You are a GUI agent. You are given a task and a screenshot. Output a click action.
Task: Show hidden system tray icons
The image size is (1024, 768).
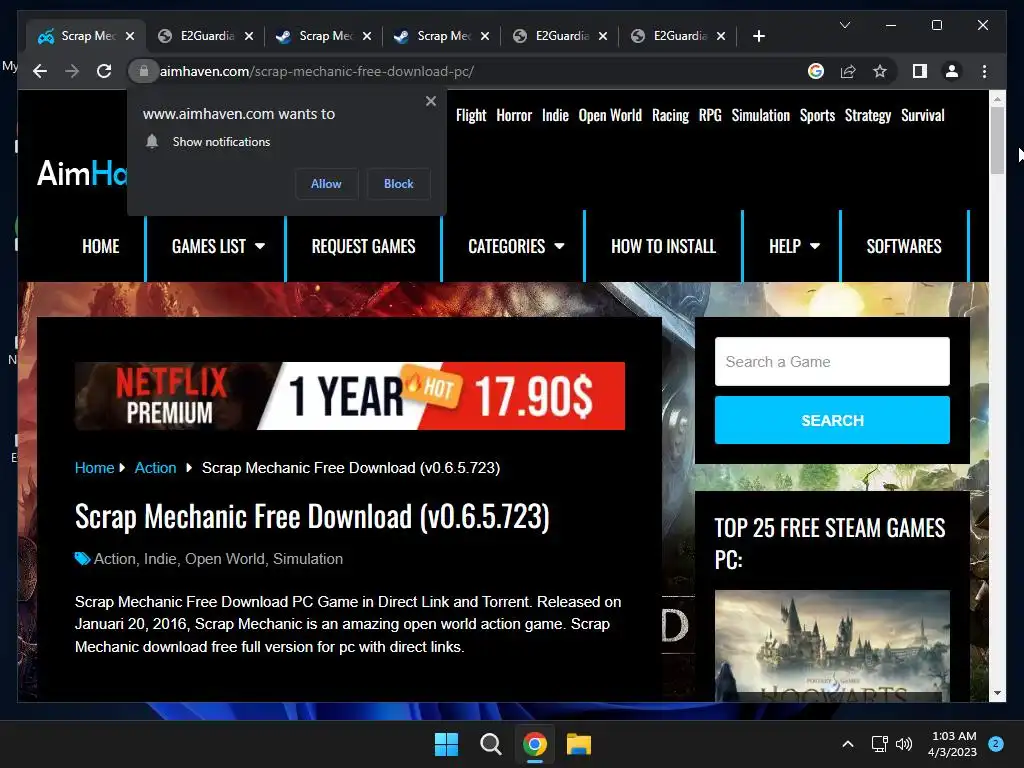[847, 744]
